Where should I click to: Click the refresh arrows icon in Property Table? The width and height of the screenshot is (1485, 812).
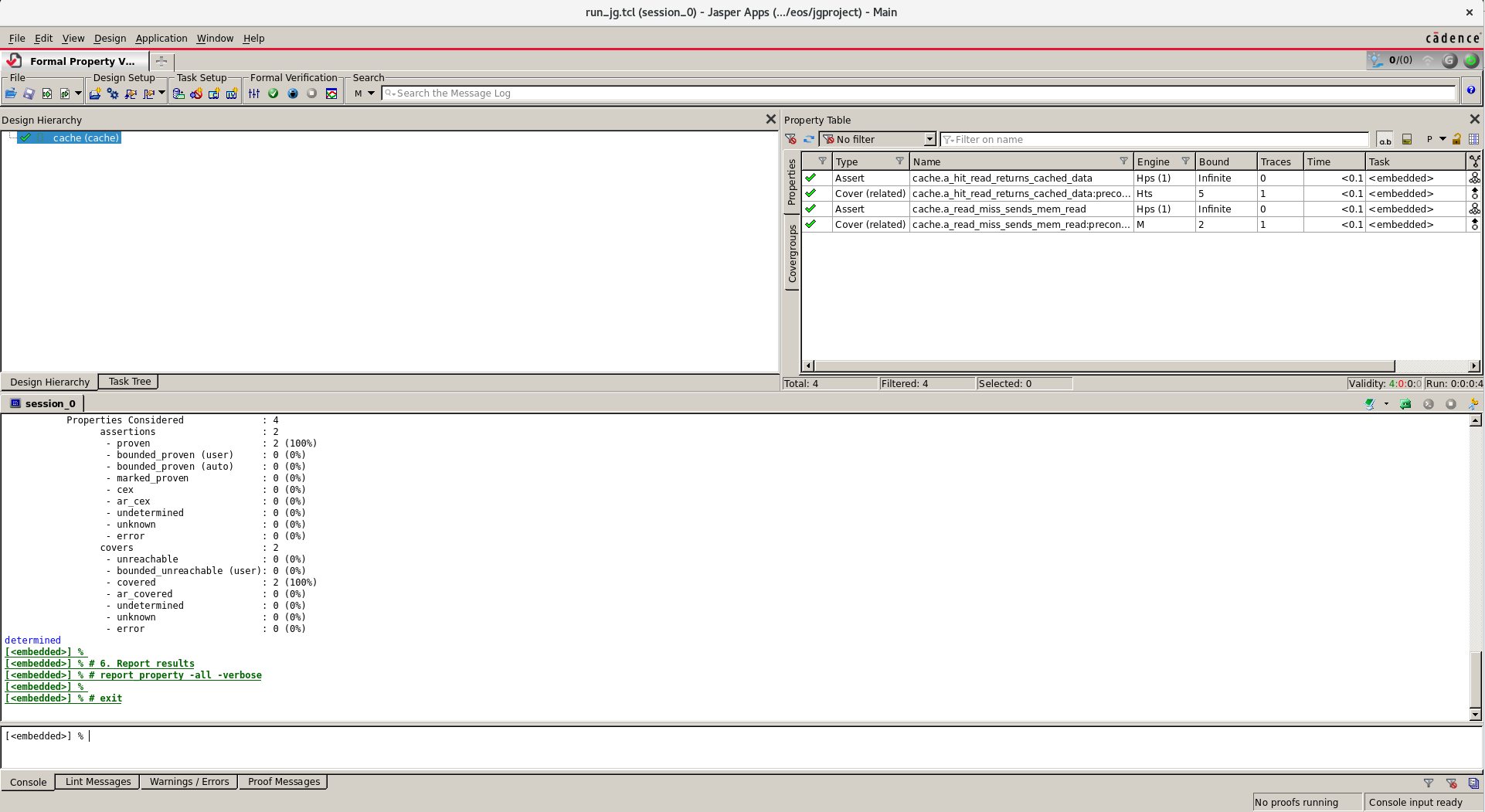(x=809, y=139)
